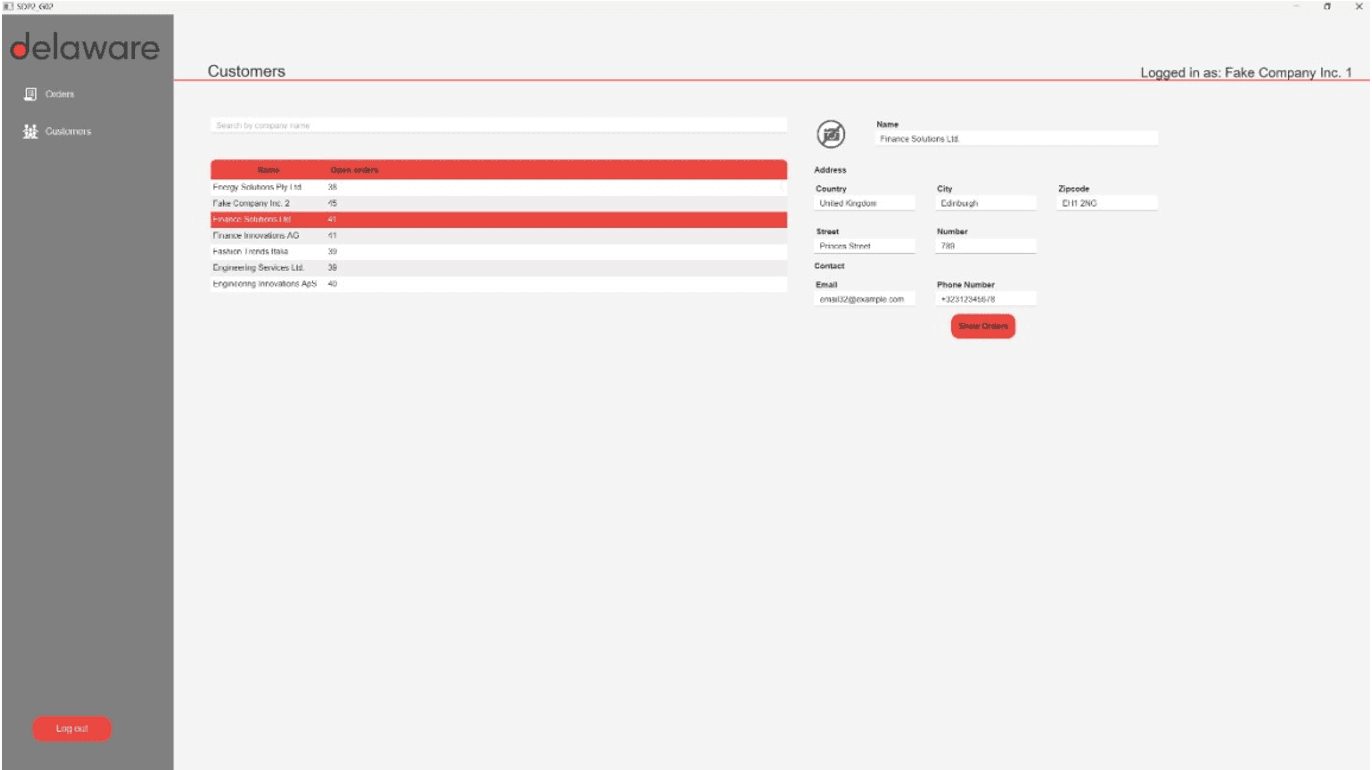This screenshot has height=770, width=1372.
Task: Open the Customers sidebar entry
Action: [x=67, y=130]
